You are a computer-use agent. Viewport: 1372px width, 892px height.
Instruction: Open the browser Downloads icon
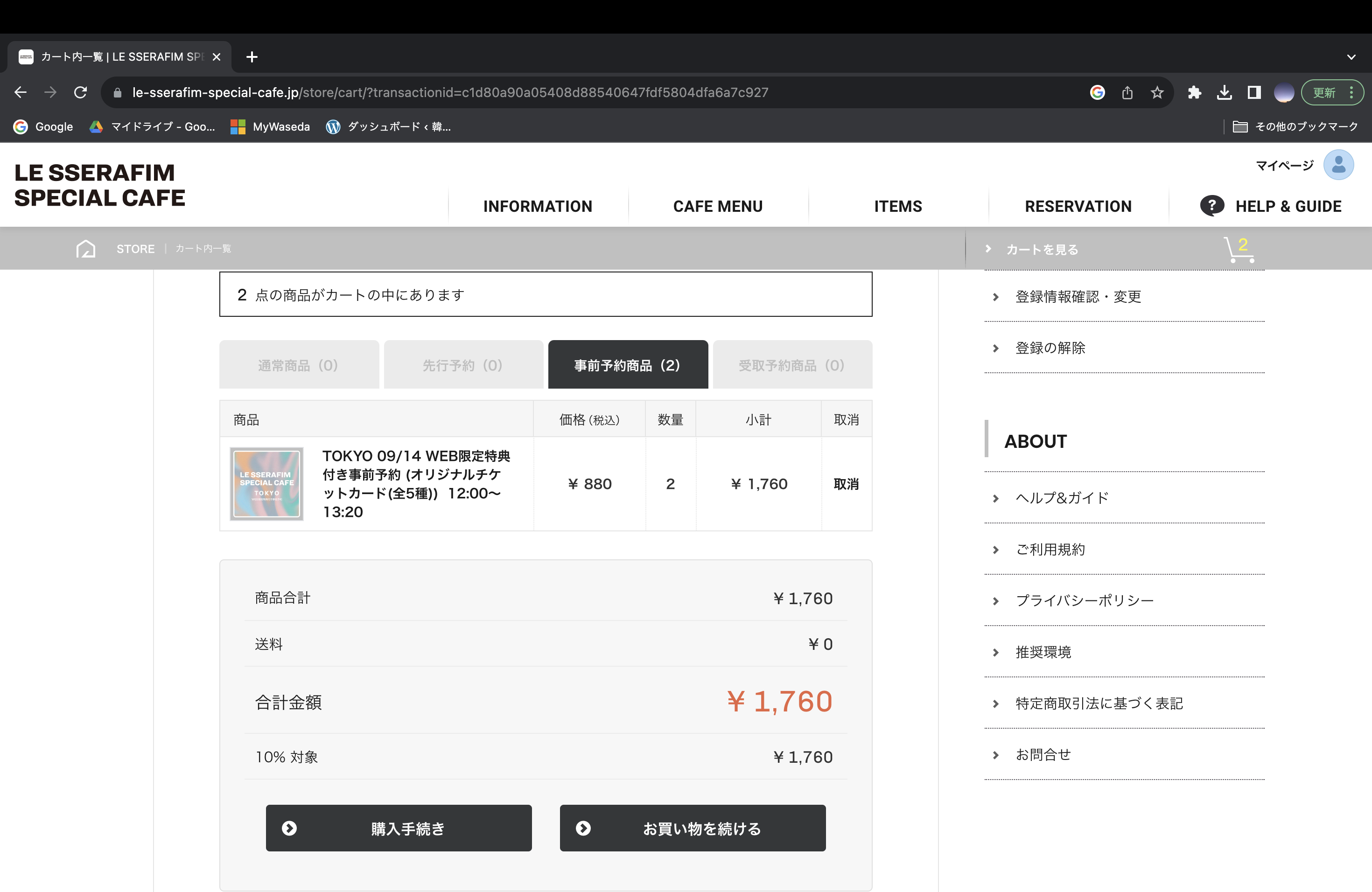pos(1225,92)
